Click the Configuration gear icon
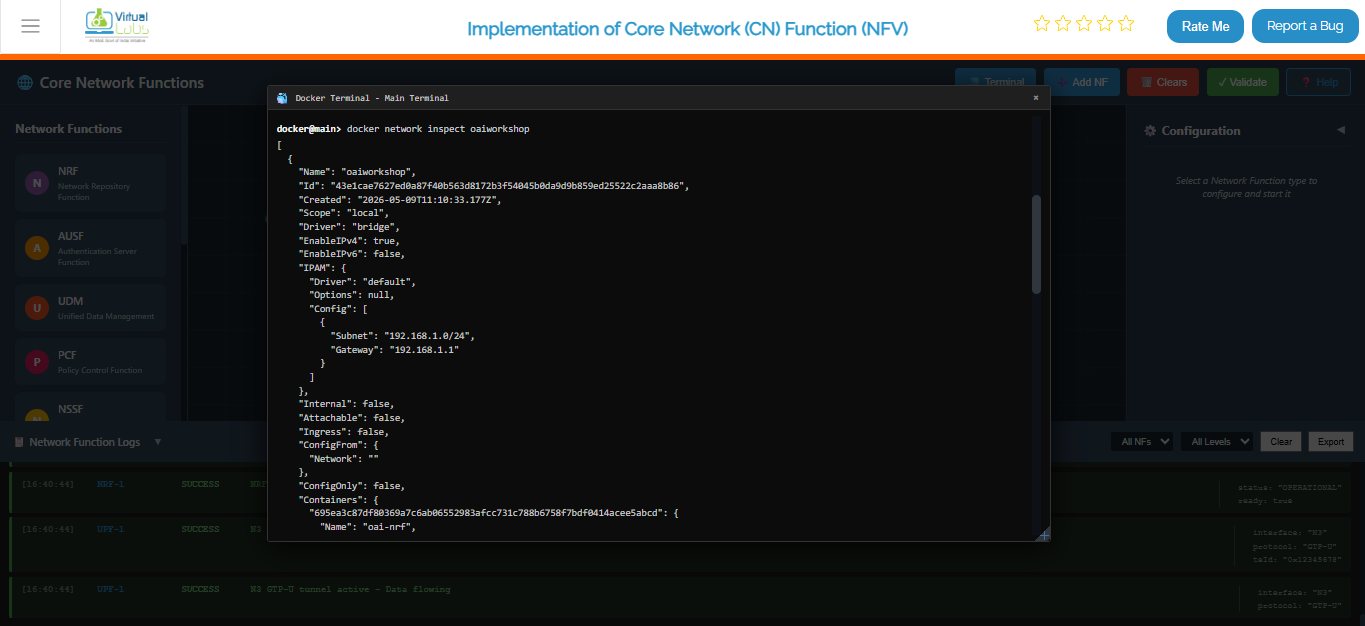 click(x=1150, y=131)
